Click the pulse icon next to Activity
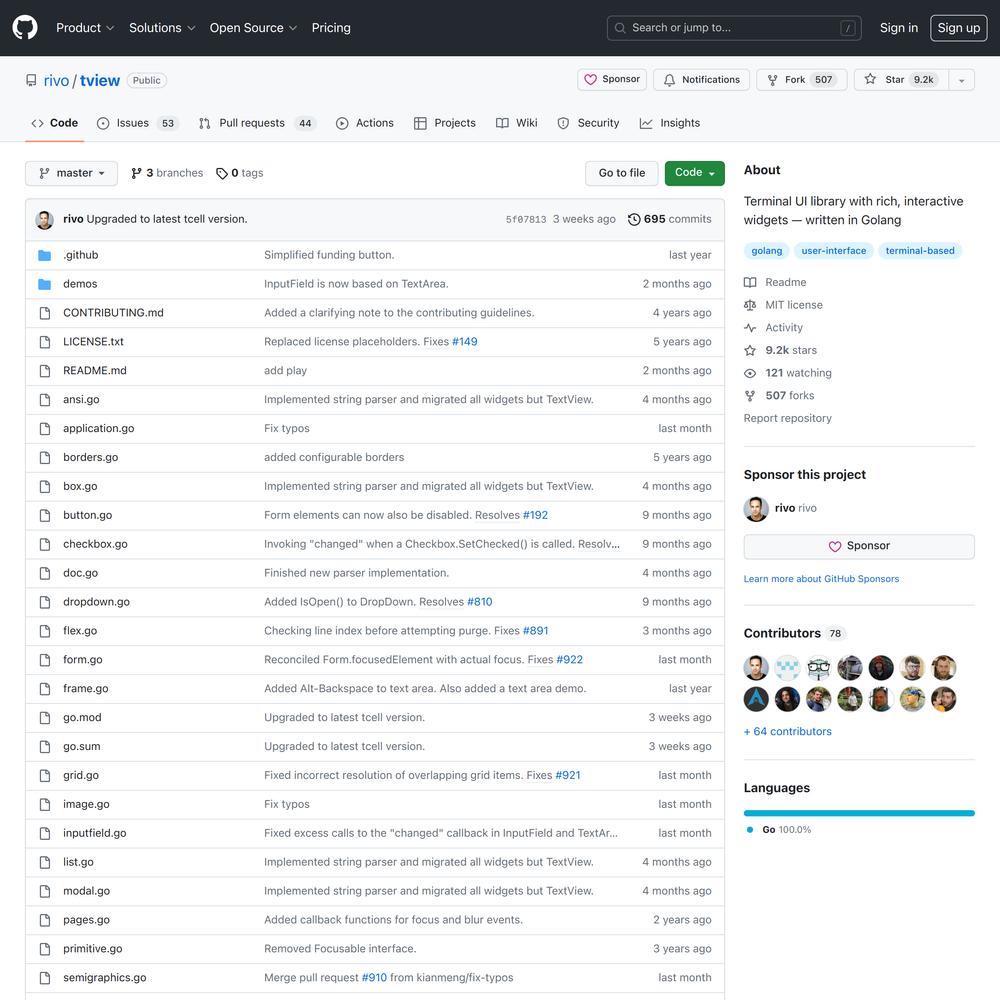This screenshot has height=1000, width=1000. click(750, 327)
